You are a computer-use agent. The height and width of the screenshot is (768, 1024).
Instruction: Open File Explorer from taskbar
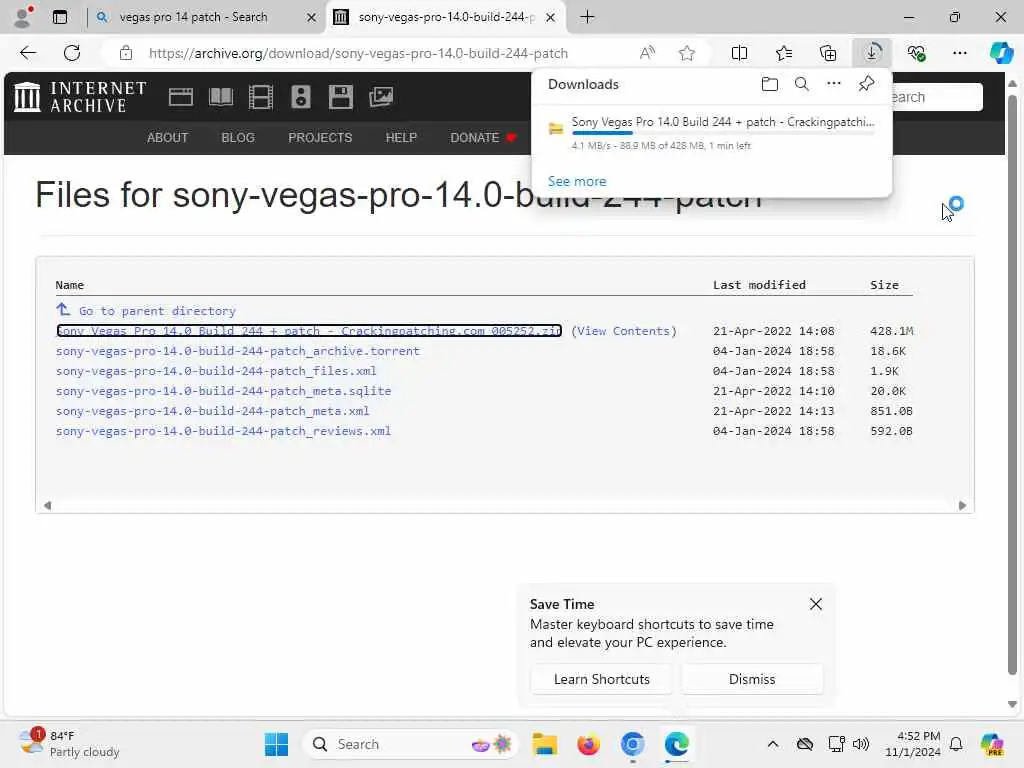click(x=544, y=744)
